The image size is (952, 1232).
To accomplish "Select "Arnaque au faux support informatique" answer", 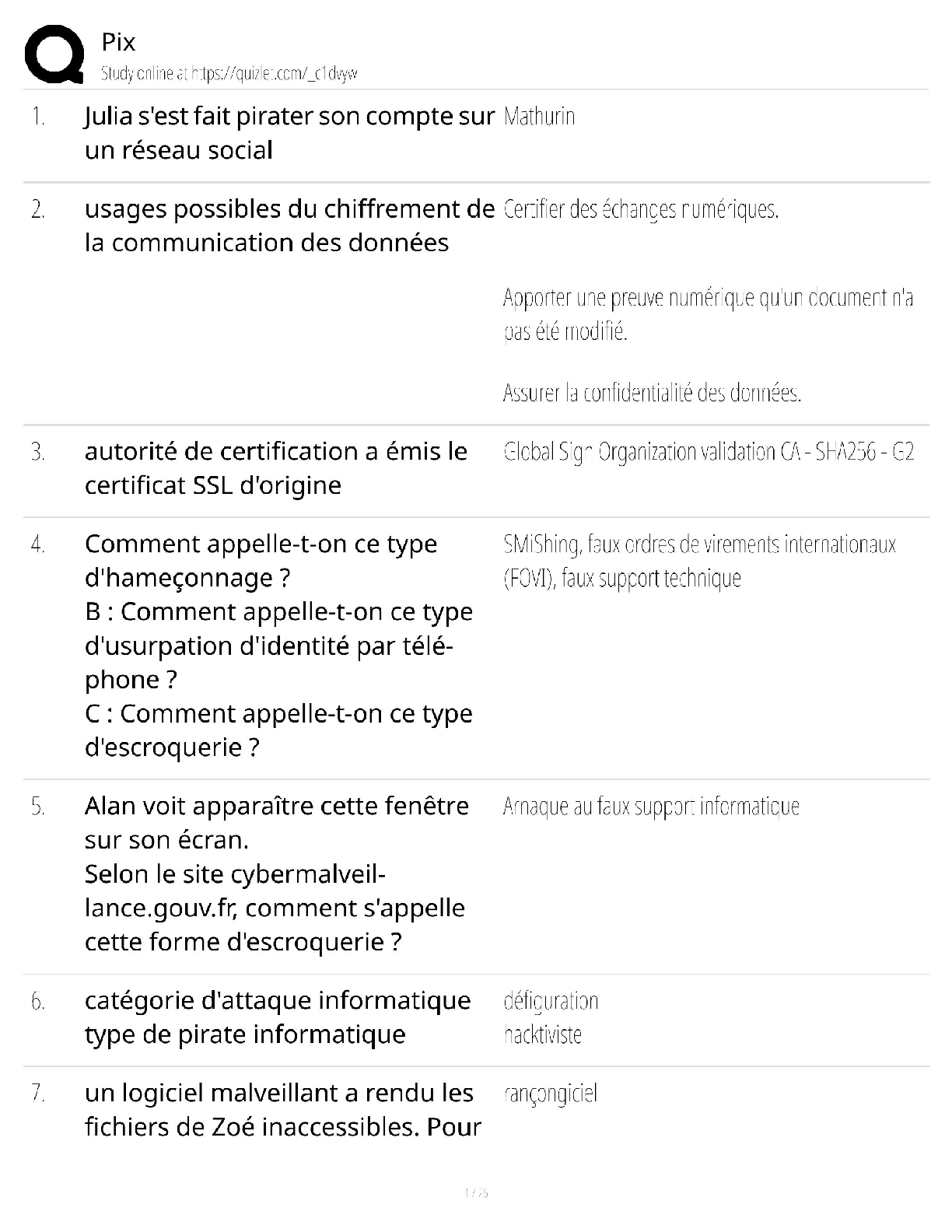I will [x=651, y=807].
